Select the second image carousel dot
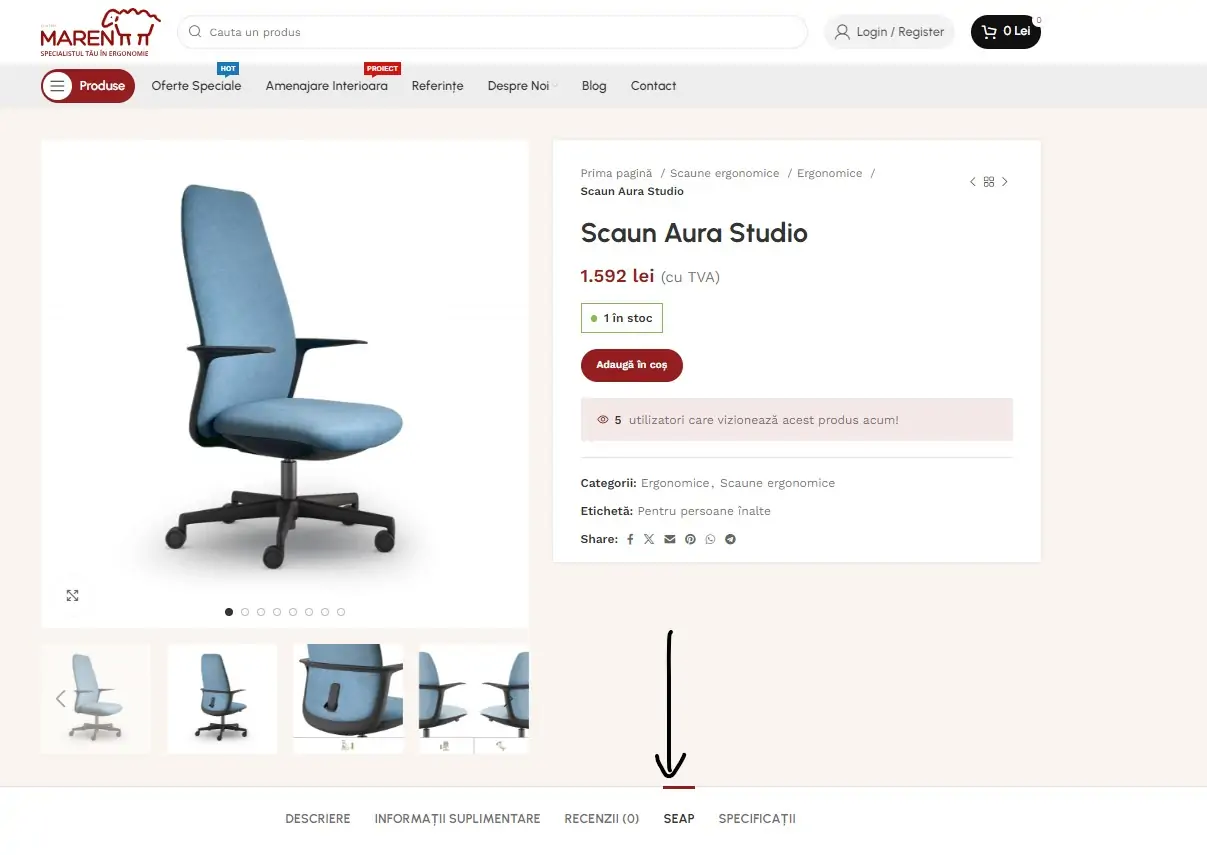 pos(245,612)
